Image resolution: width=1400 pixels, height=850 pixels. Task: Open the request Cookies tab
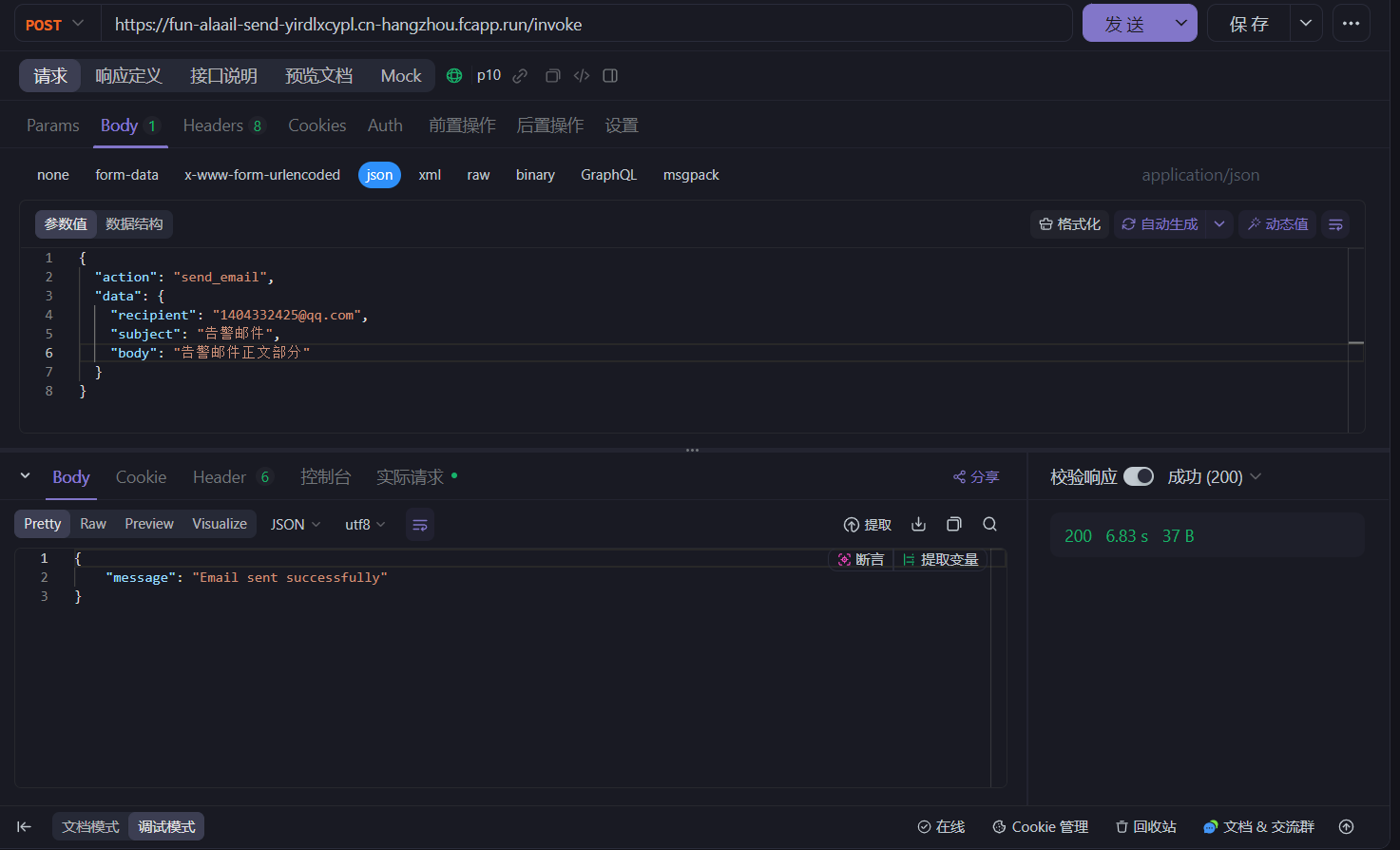317,126
